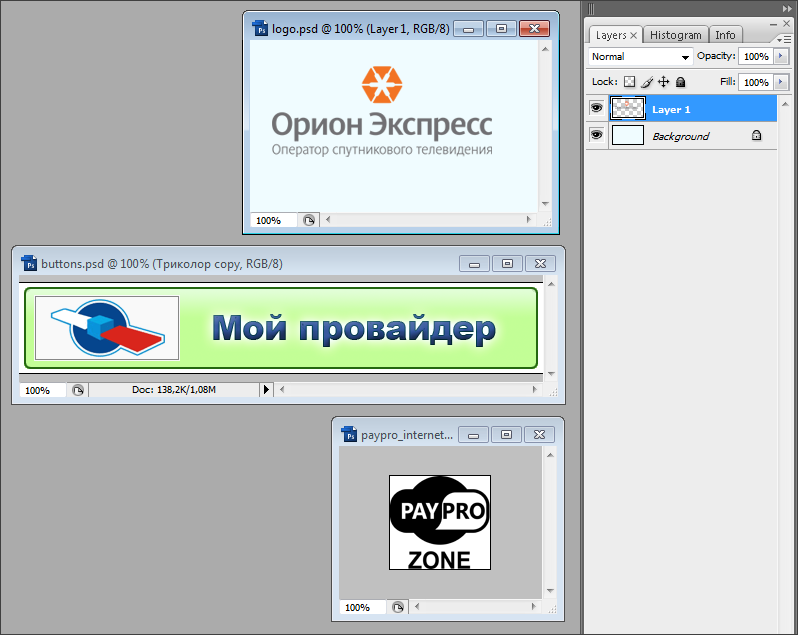Open the blend mode Normal dropdown
This screenshot has height=635, width=798.
pyautogui.click(x=640, y=56)
